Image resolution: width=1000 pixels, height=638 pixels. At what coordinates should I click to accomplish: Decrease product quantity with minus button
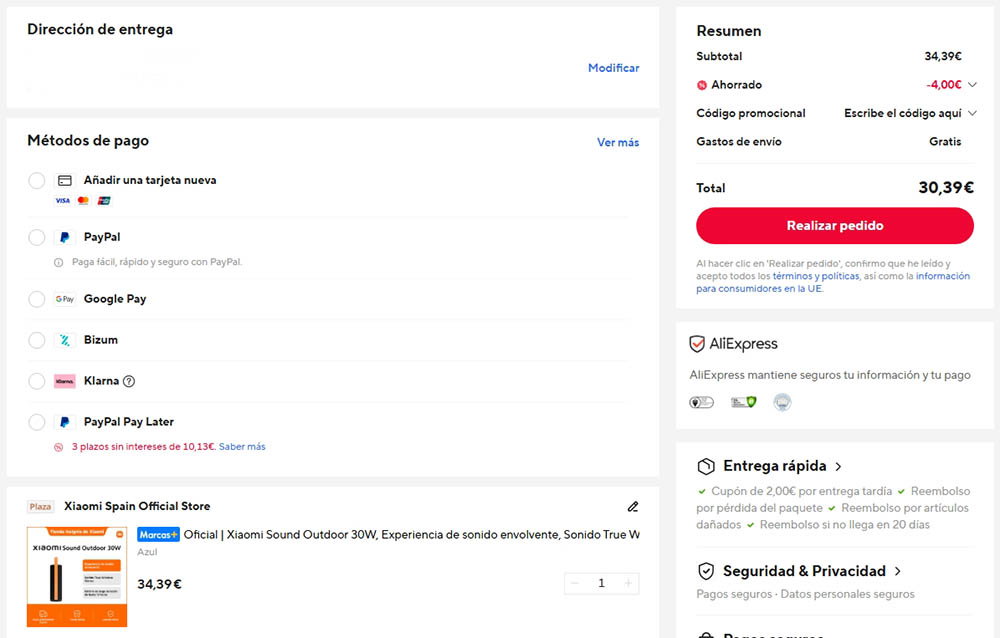click(x=575, y=583)
